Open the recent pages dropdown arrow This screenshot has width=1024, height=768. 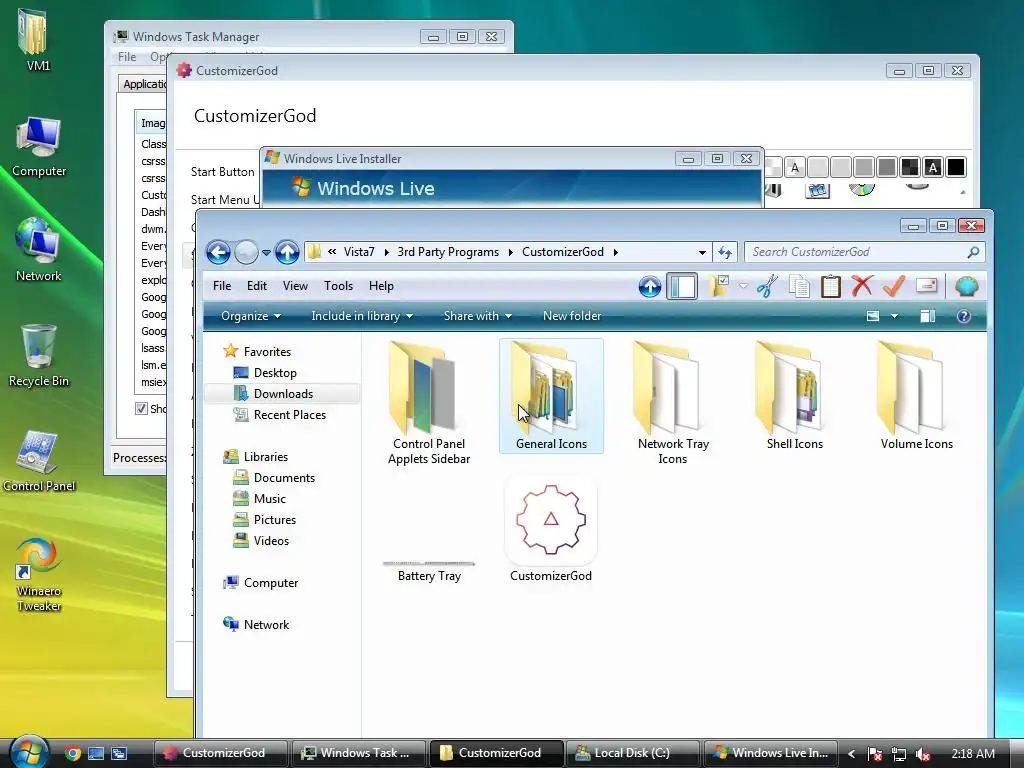click(266, 253)
